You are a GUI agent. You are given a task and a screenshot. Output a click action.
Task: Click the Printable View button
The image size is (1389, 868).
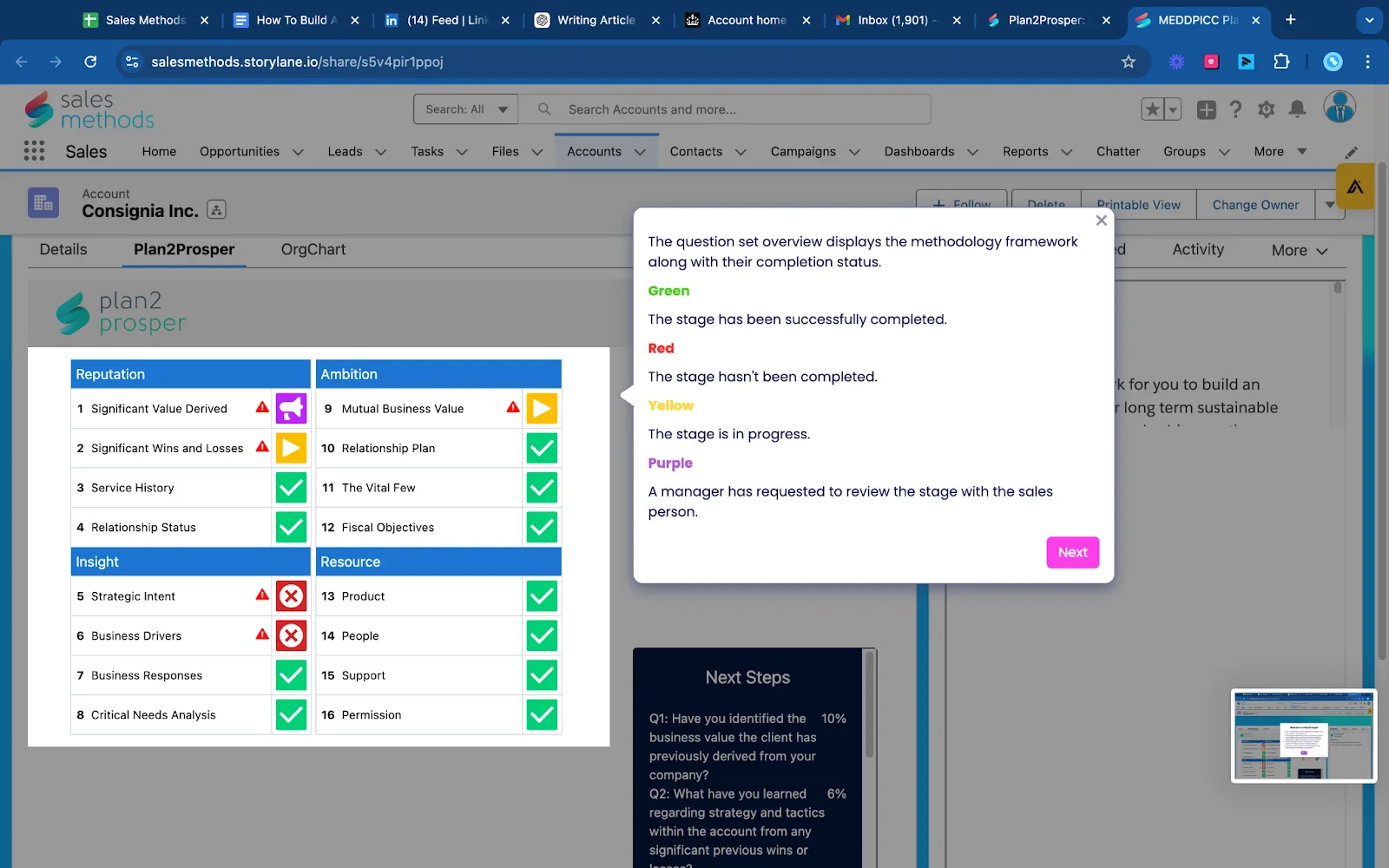pyautogui.click(x=1138, y=205)
